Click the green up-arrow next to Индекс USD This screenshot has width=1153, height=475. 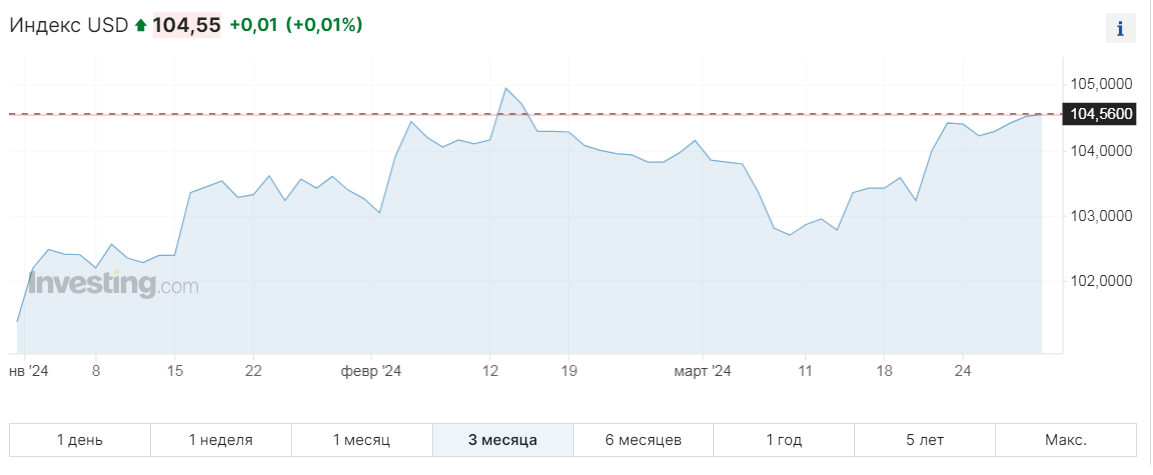(x=140, y=26)
